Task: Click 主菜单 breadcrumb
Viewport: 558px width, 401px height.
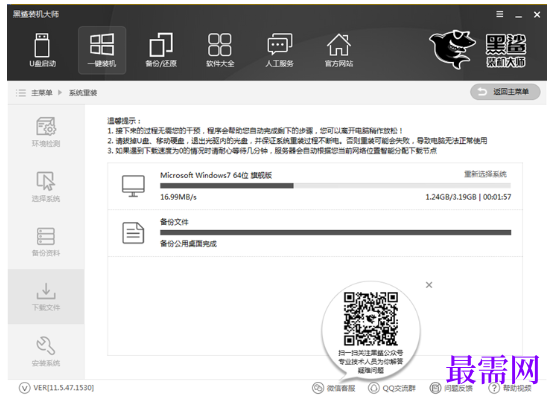Action: tap(42, 93)
